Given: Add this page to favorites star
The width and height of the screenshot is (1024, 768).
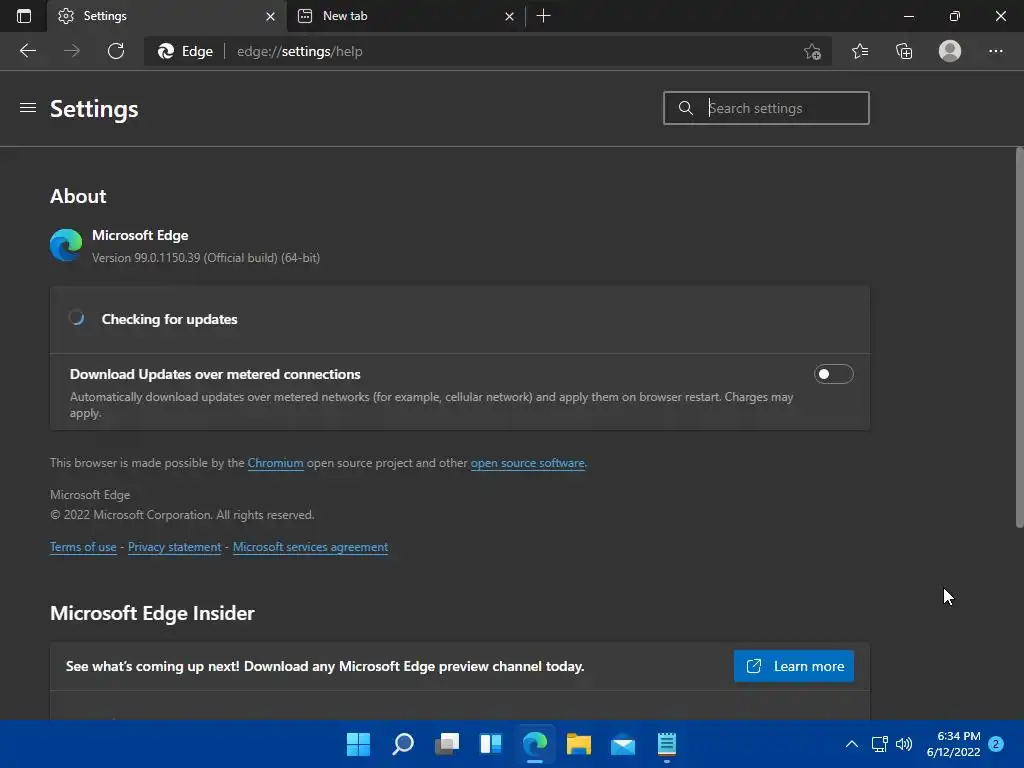Looking at the screenshot, I should [812, 51].
